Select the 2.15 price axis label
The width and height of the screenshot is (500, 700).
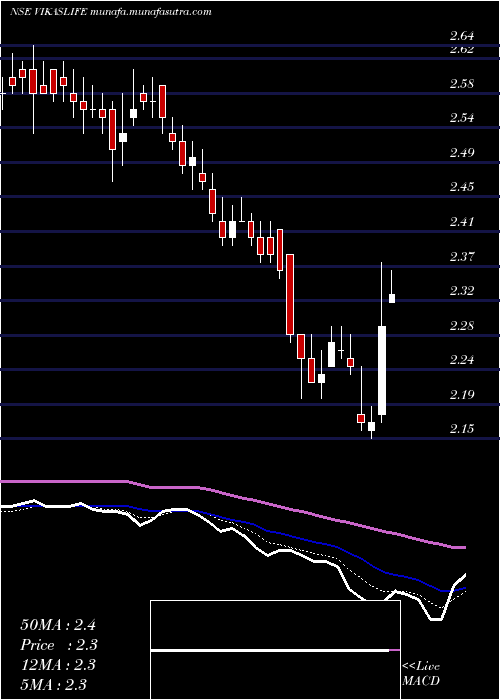pos(462,429)
